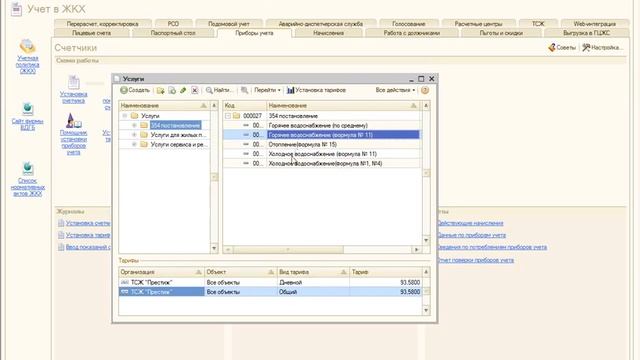This screenshot has height=360, width=640.
Task: Open Учетная политика ЖКХ sidebar icon
Action: coord(27,46)
